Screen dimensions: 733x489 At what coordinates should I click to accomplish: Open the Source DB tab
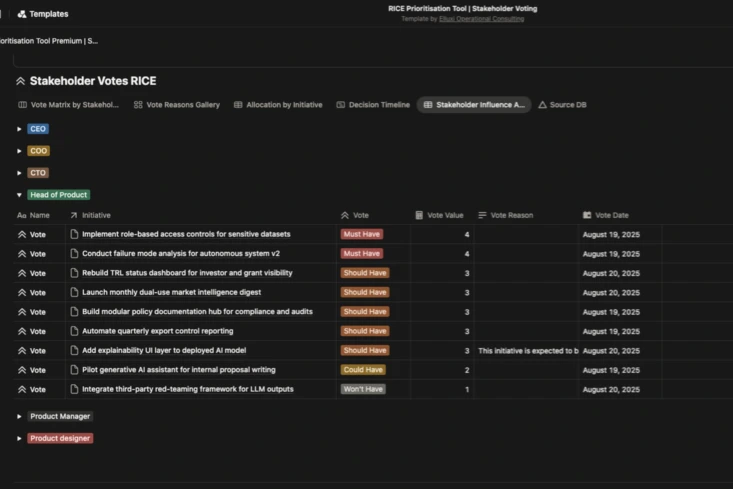click(562, 105)
